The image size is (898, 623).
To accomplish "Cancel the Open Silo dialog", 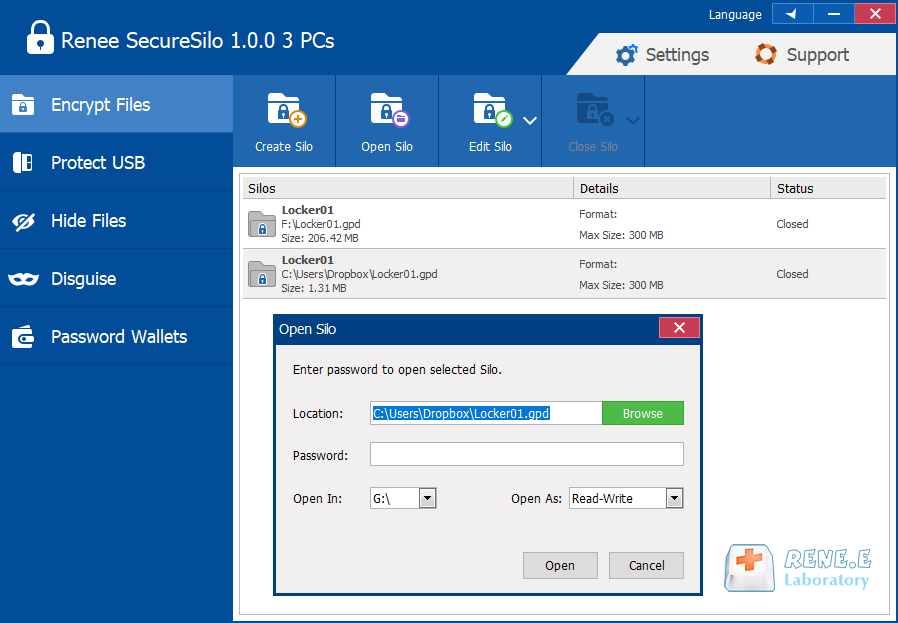I will click(646, 565).
